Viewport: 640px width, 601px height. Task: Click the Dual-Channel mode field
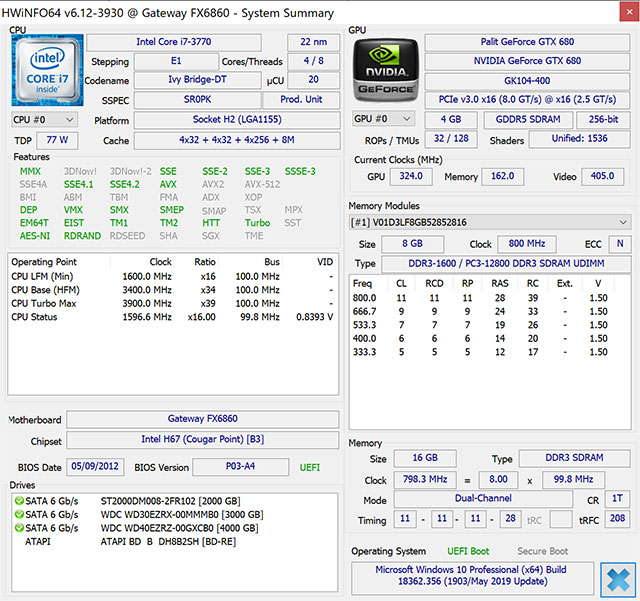[x=483, y=499]
